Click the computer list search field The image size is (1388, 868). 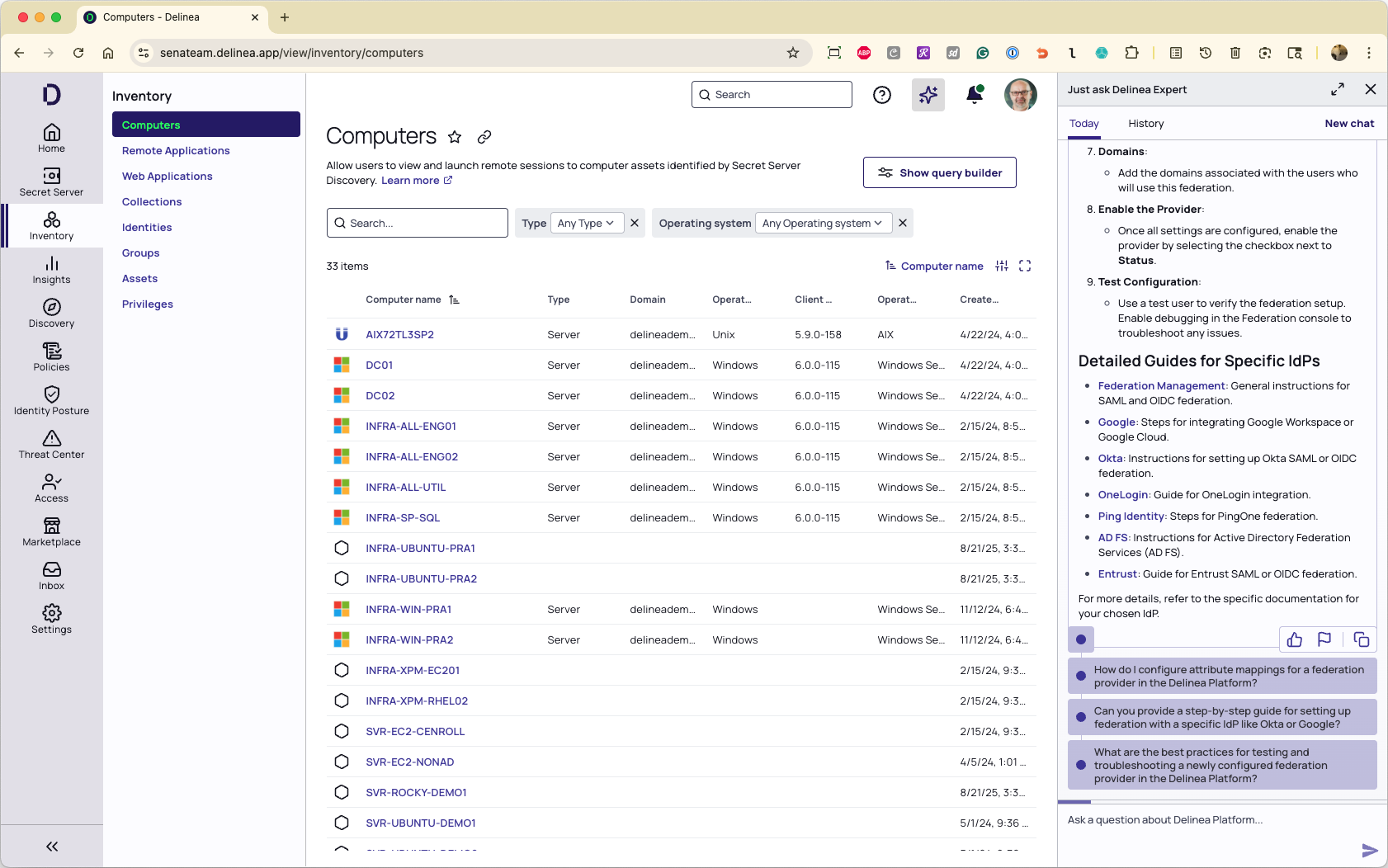point(418,223)
